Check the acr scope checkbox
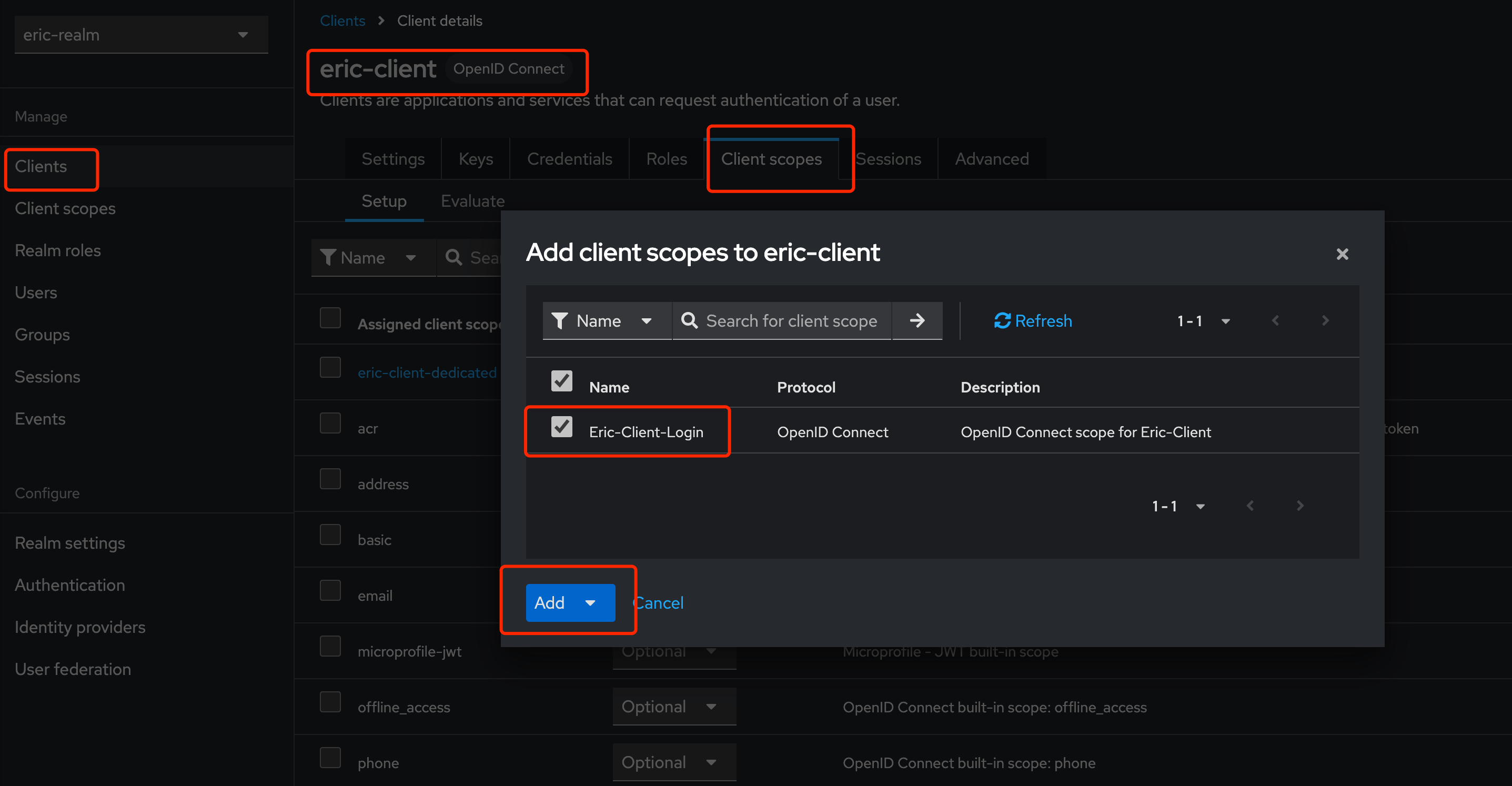This screenshot has width=1512, height=786. (x=330, y=423)
